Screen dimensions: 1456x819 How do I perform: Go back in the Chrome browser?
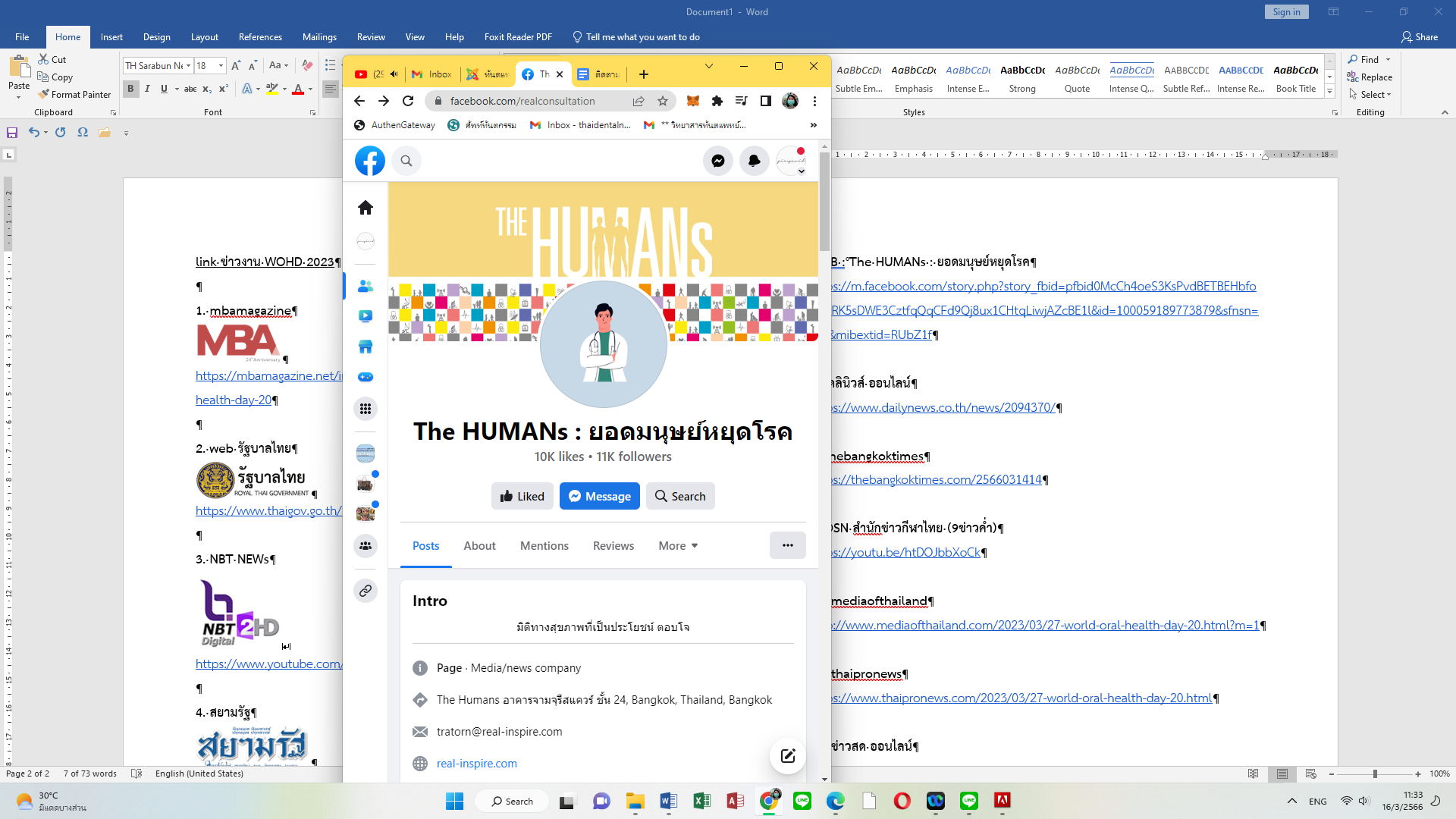pos(359,101)
